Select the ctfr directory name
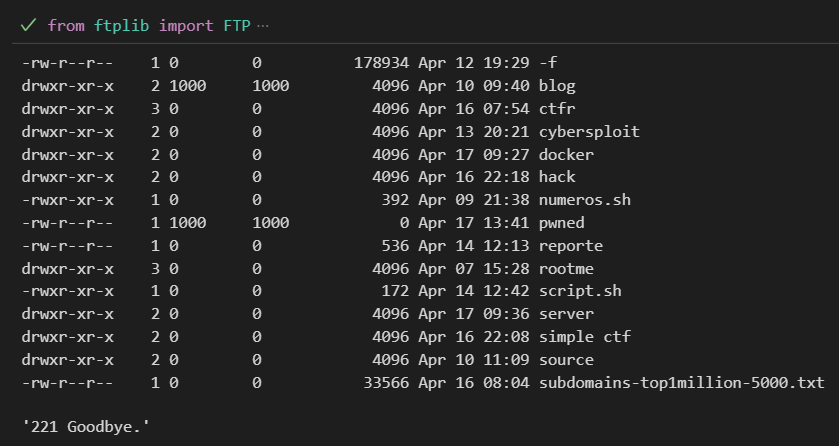The height and width of the screenshot is (446, 839). pos(557,109)
